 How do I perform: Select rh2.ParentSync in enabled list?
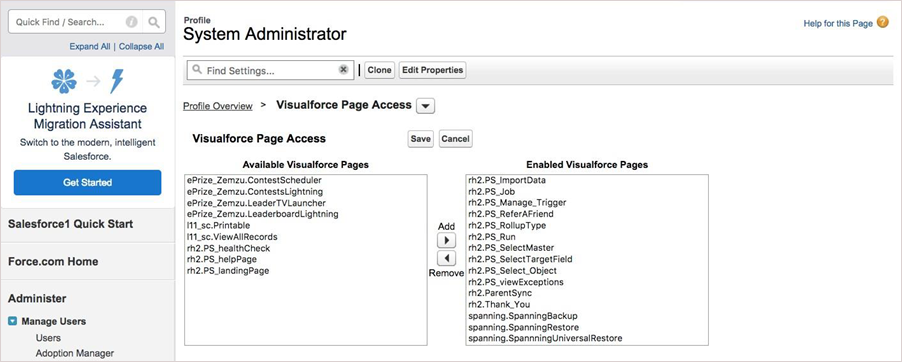[587, 294]
